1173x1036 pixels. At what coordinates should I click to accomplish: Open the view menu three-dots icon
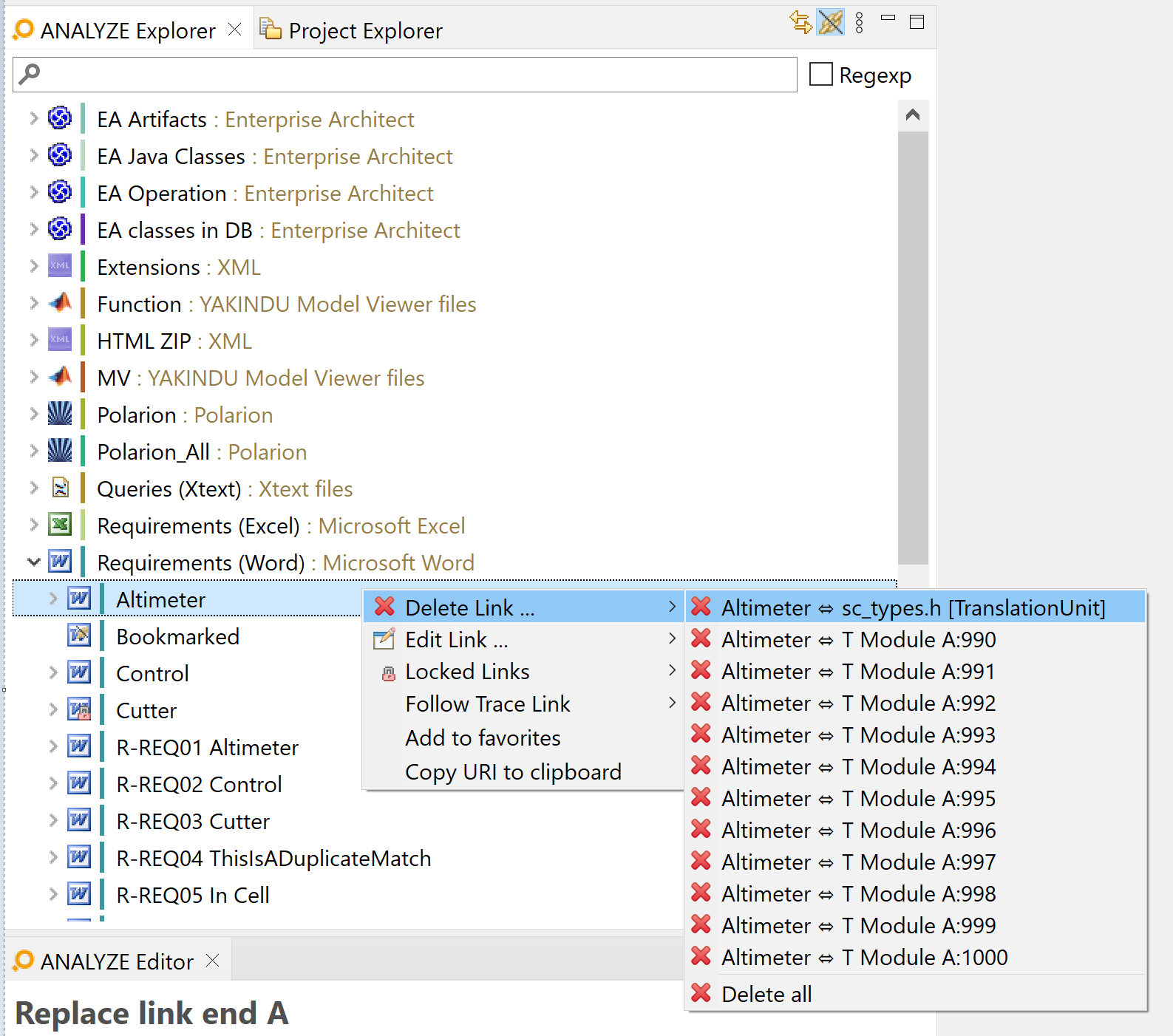click(859, 23)
